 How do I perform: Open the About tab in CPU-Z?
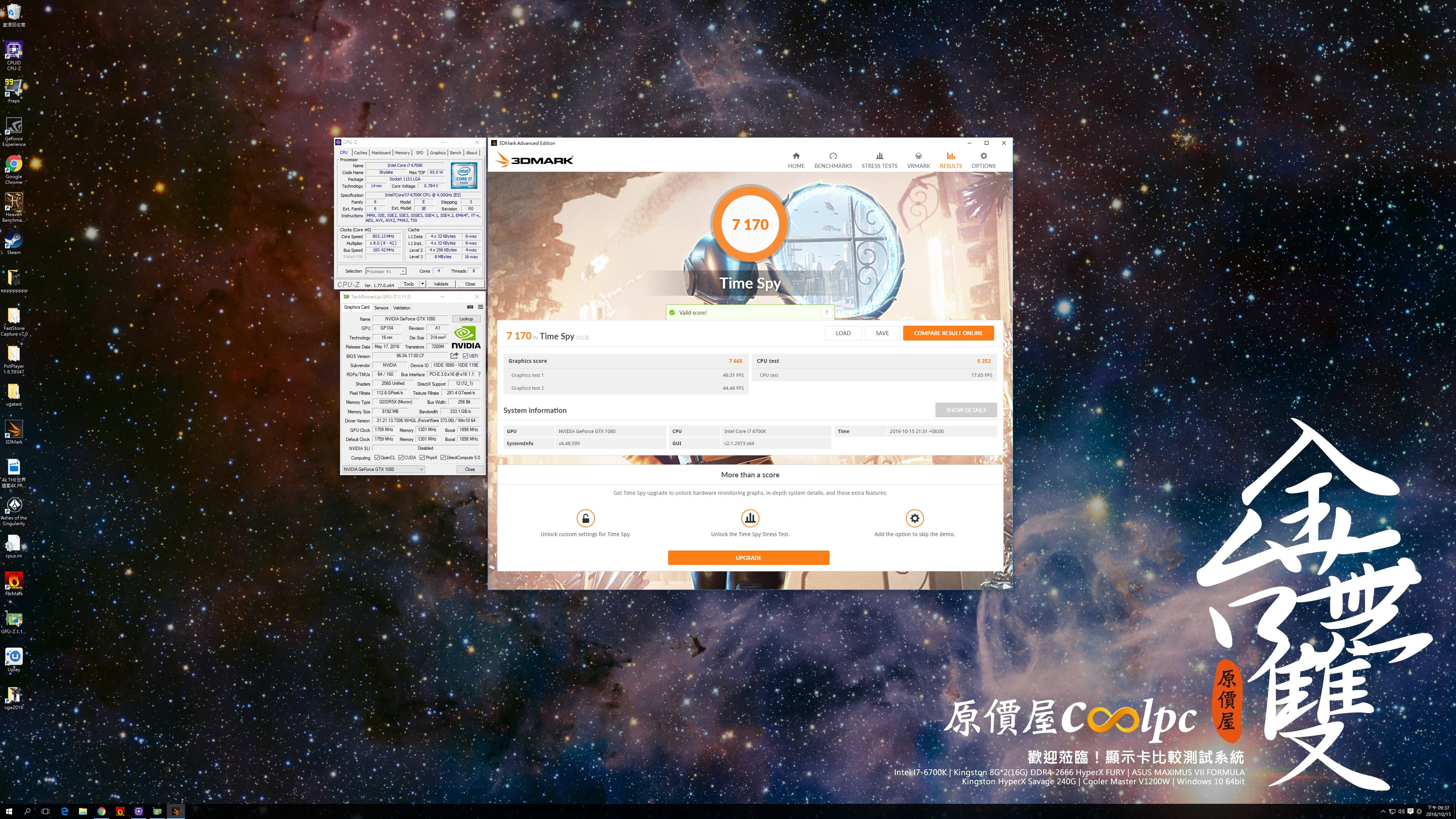[x=471, y=152]
